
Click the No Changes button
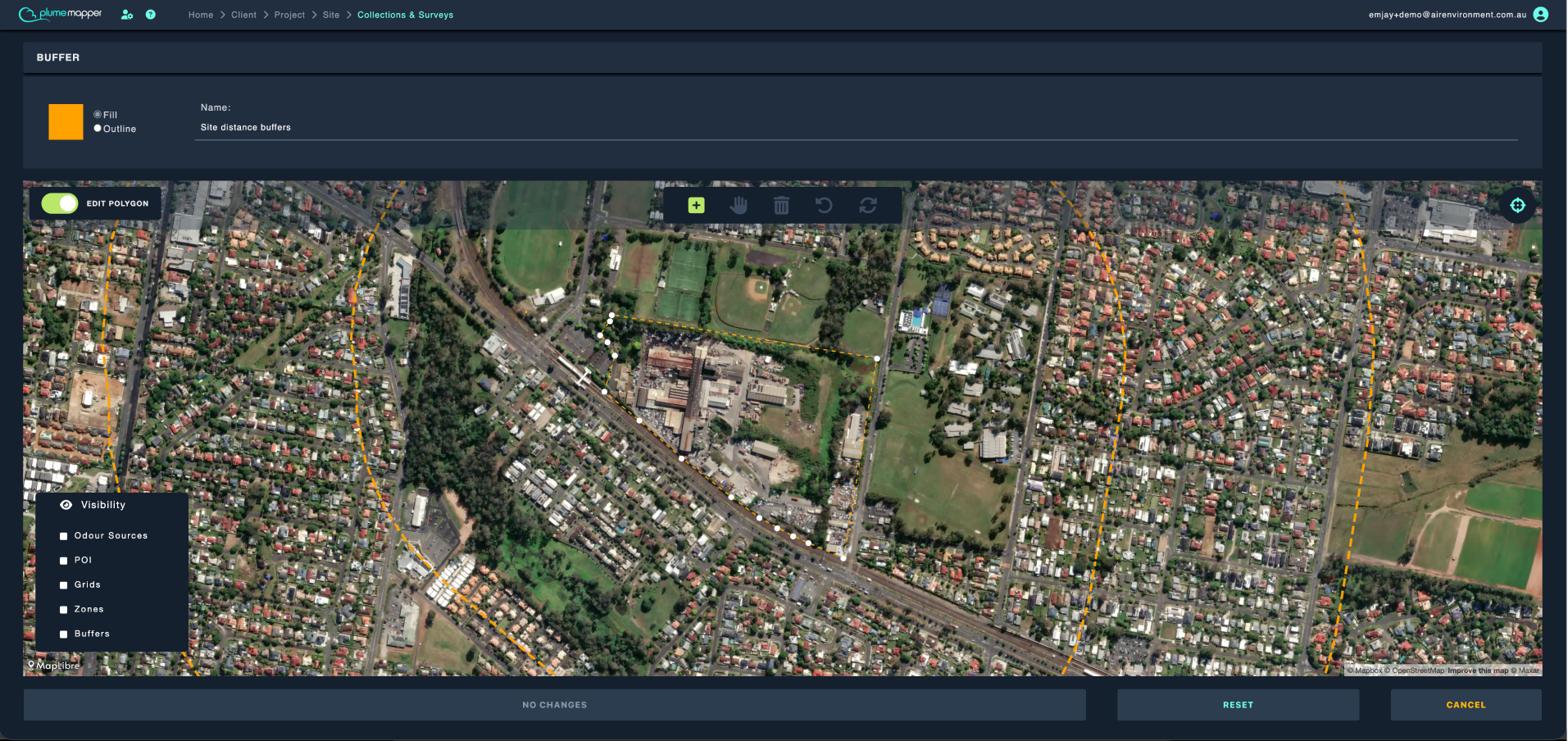(x=555, y=705)
